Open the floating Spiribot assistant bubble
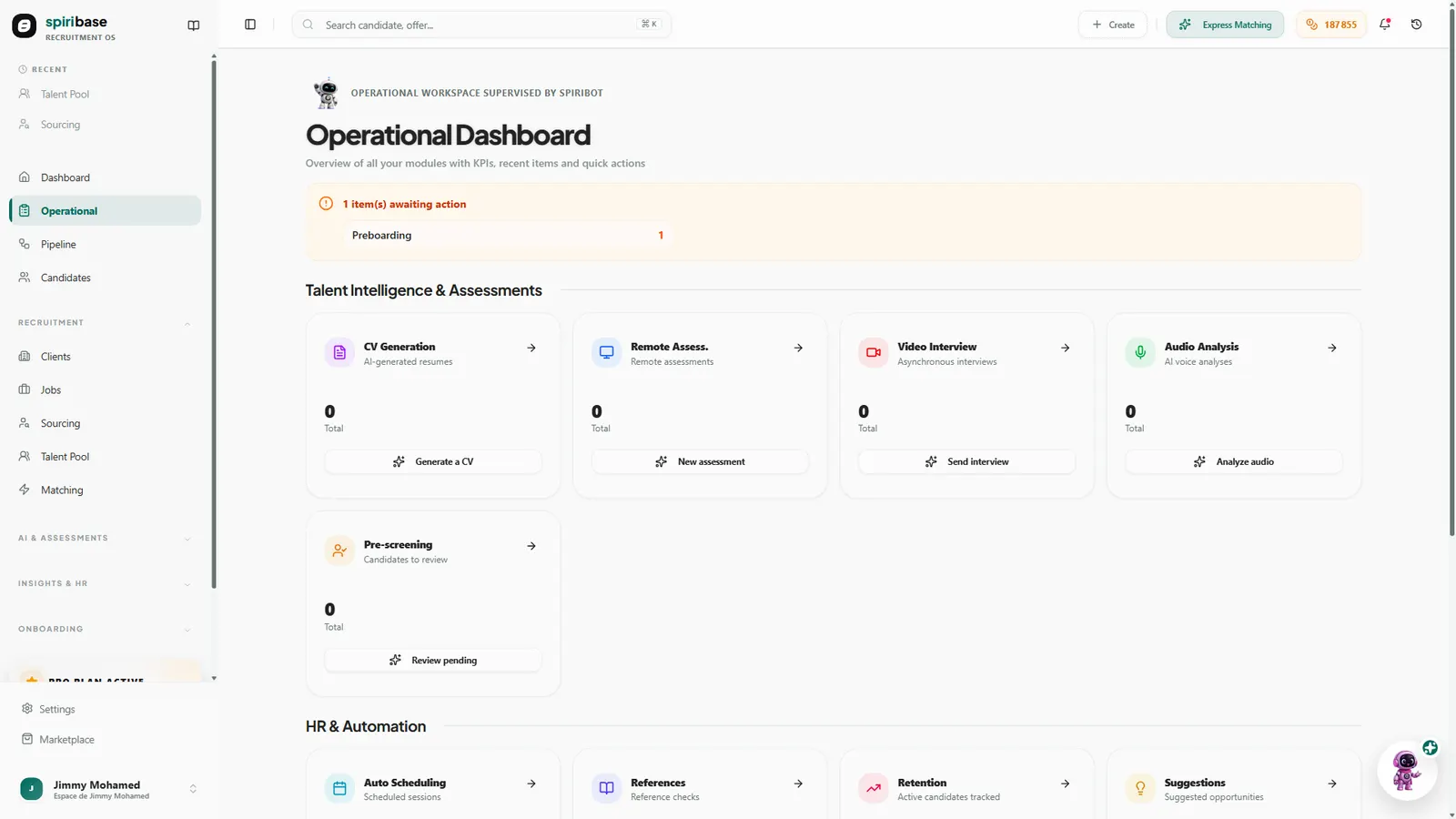This screenshot has width=1456, height=819. 1407,770
